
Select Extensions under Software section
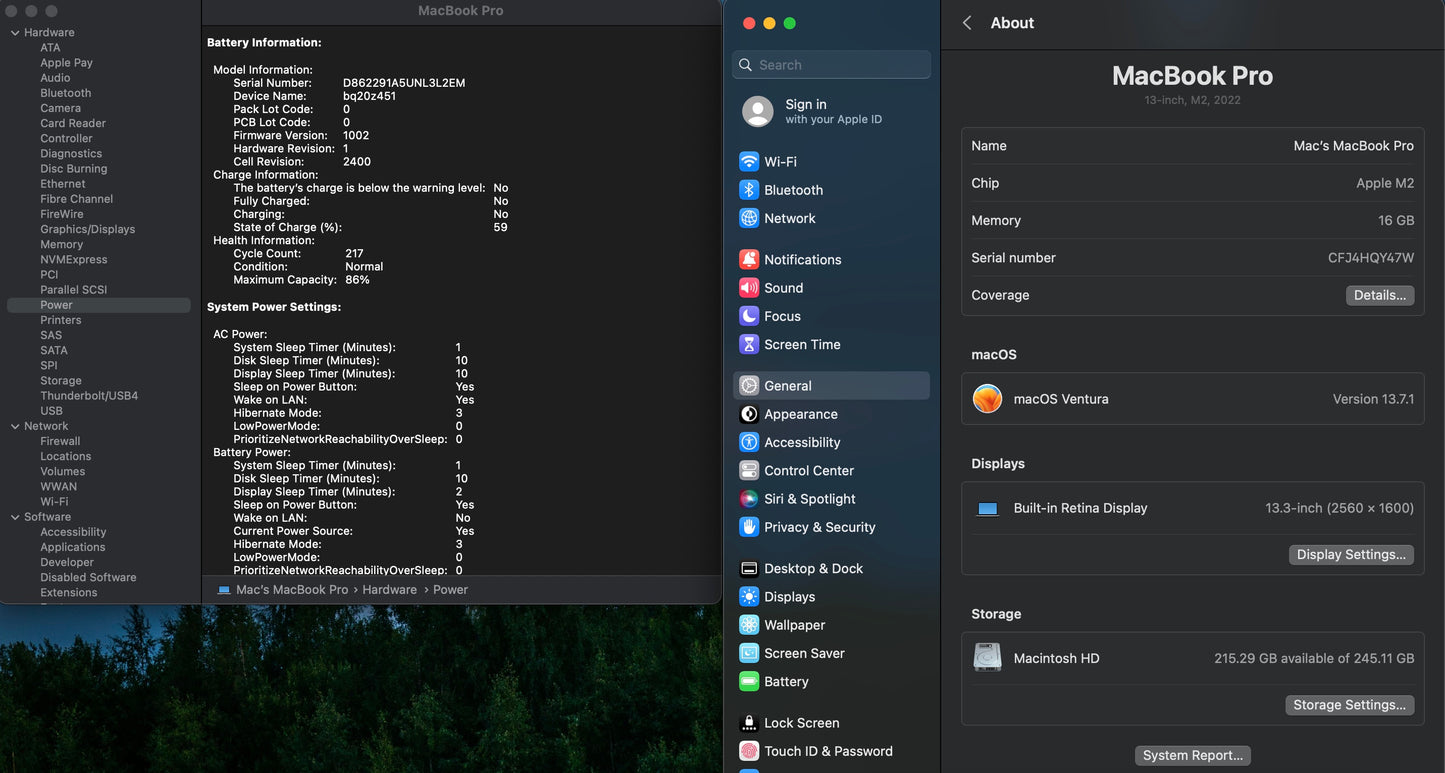coord(69,592)
